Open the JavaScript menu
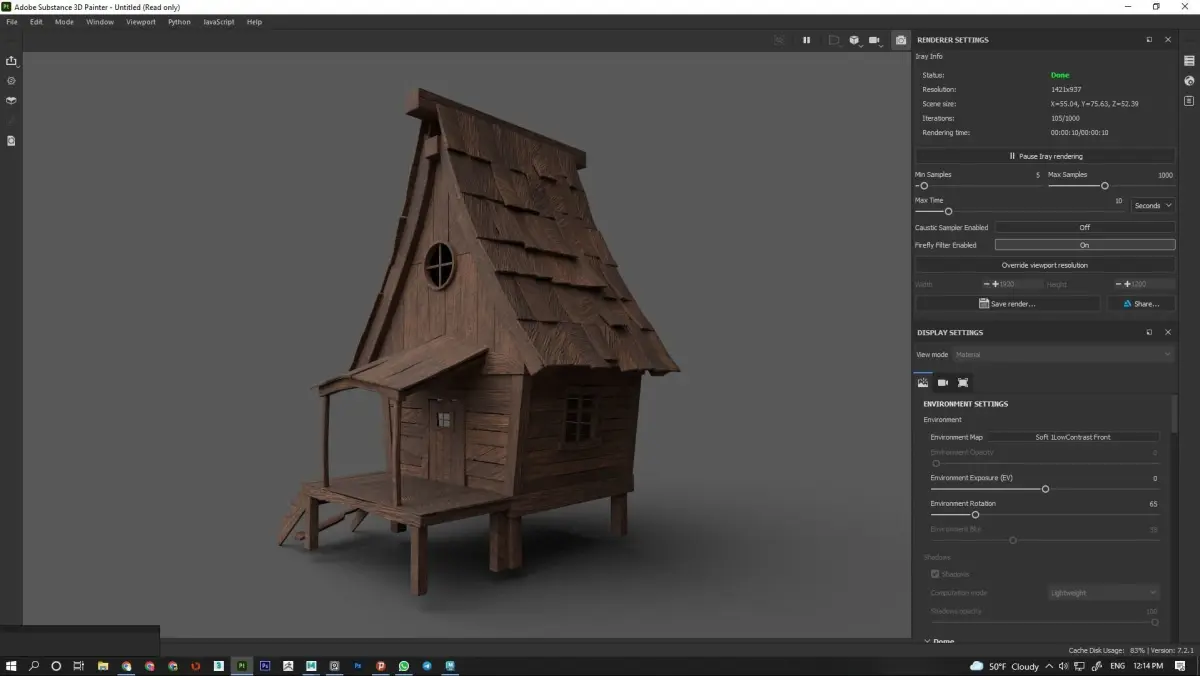Viewport: 1200px width, 676px height. tap(219, 22)
